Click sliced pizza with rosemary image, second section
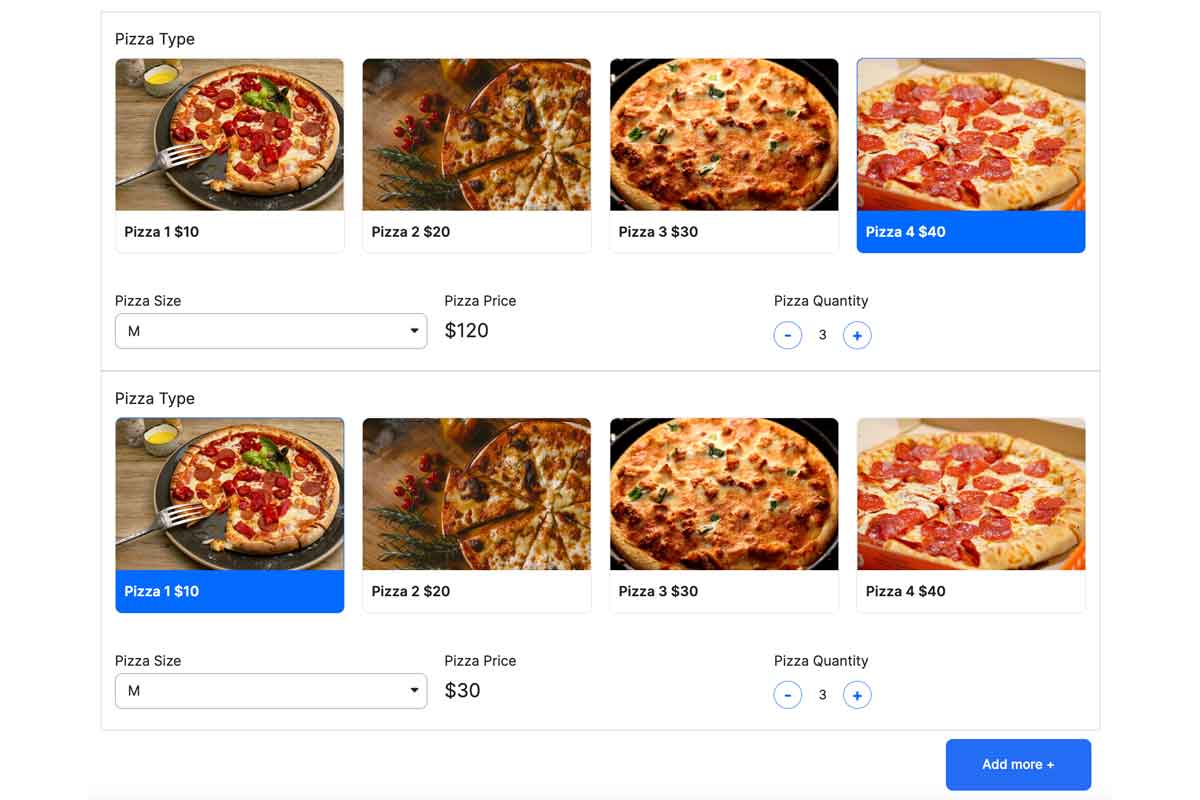This screenshot has height=800, width=1200. click(477, 494)
